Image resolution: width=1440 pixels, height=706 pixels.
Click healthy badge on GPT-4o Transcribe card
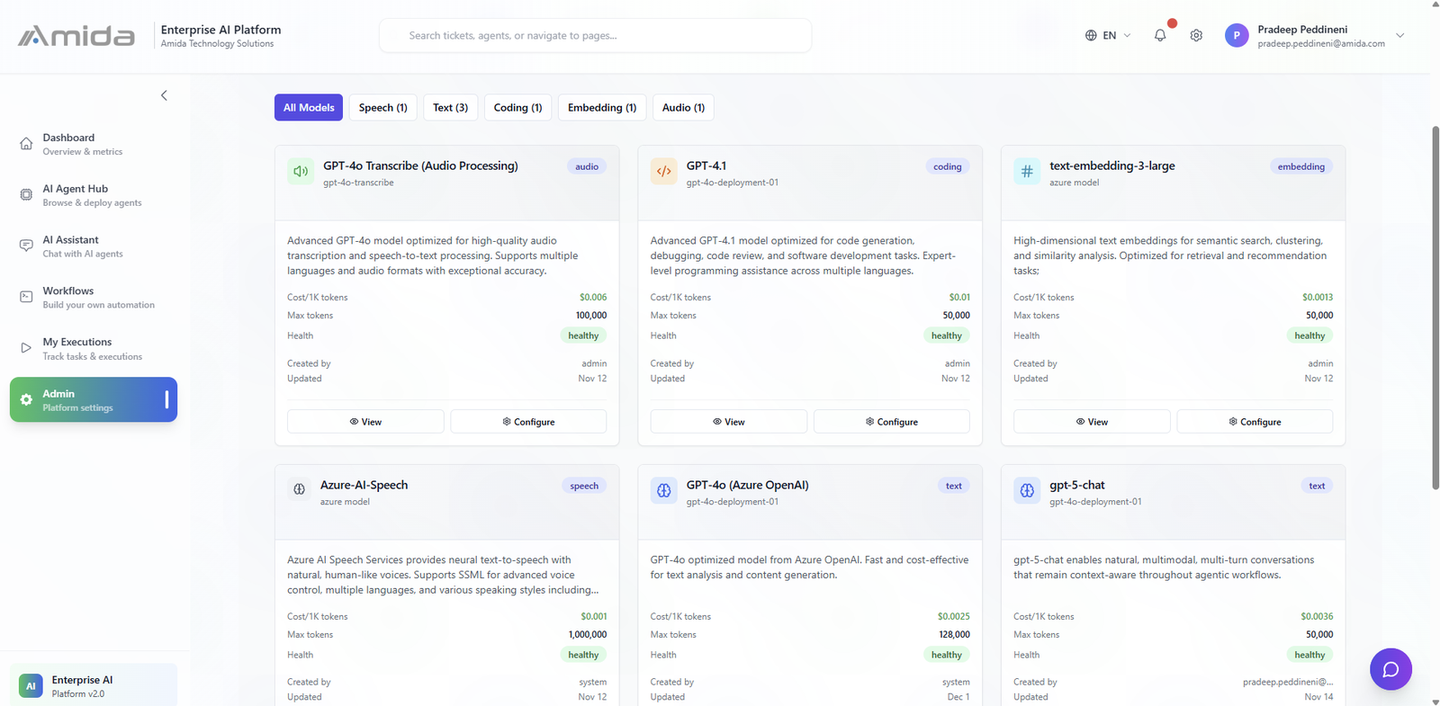584,336
